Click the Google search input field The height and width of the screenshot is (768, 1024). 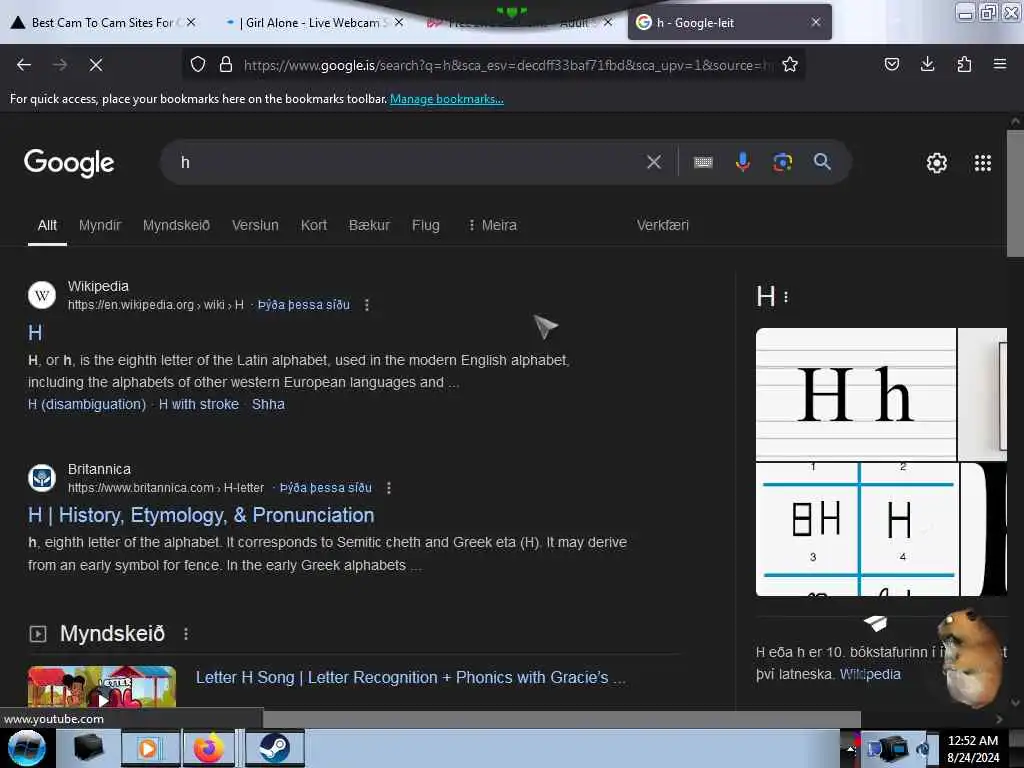[408, 162]
